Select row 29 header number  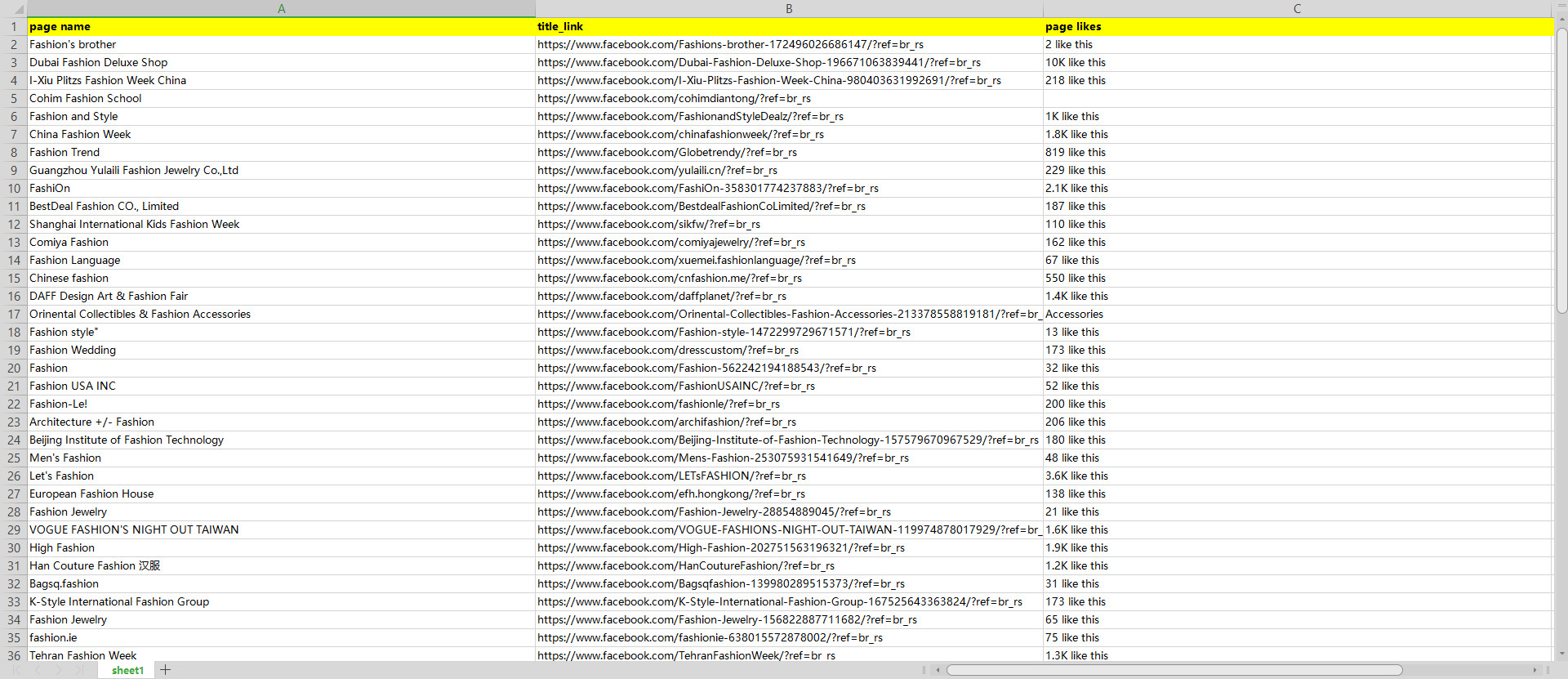coord(14,530)
